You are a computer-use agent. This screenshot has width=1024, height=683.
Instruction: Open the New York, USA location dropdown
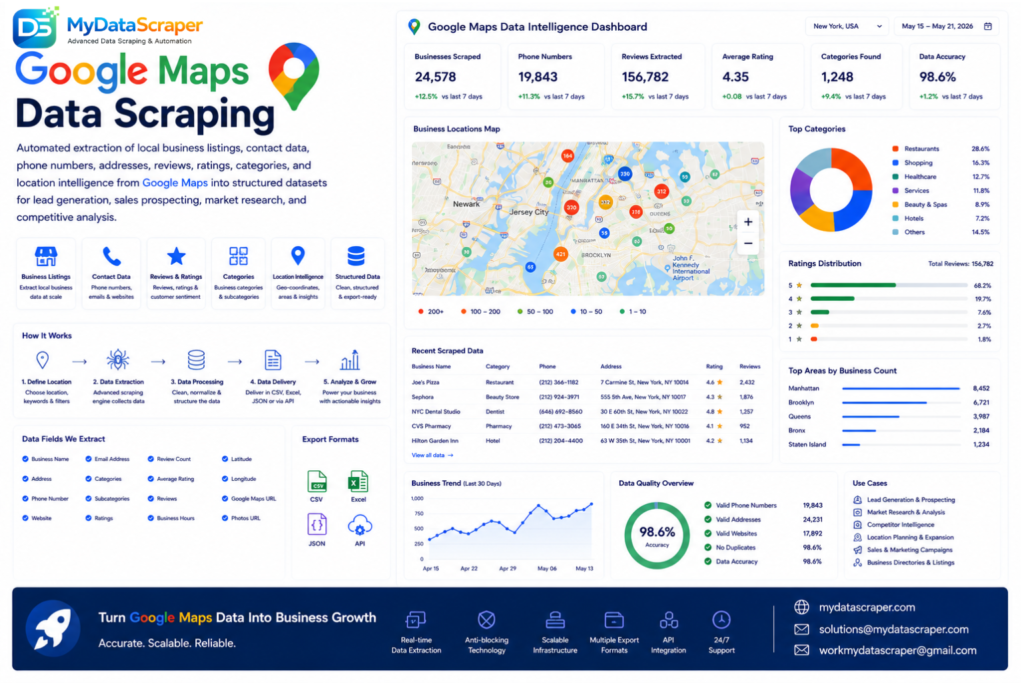(846, 26)
